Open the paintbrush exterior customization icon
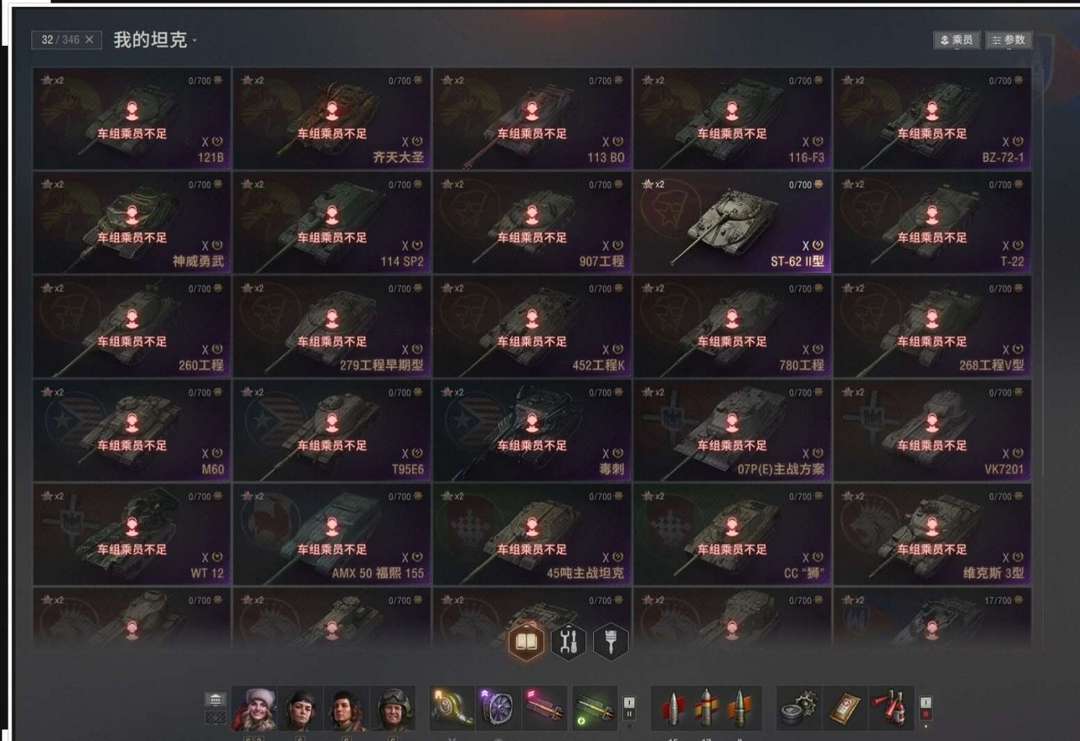 click(610, 643)
